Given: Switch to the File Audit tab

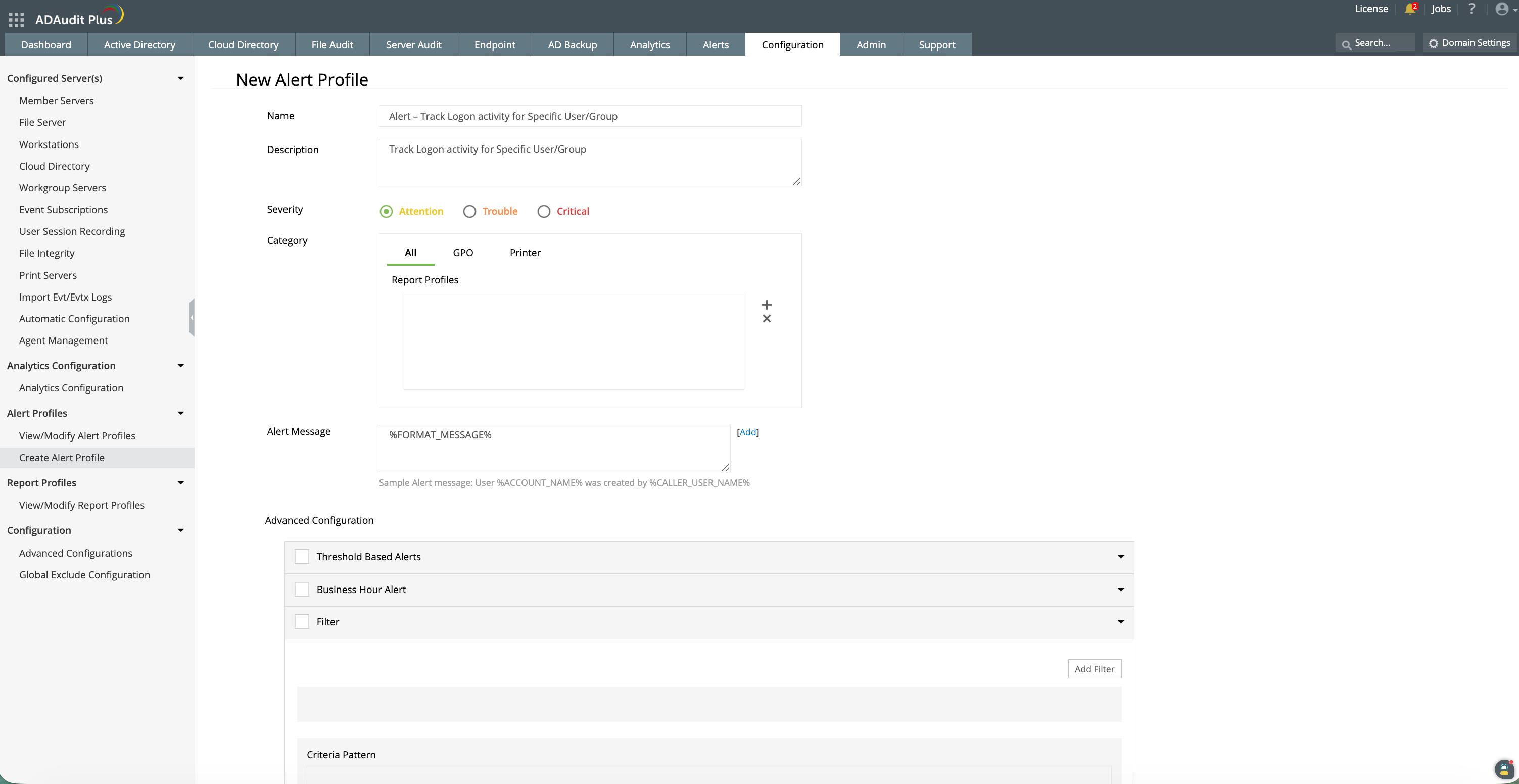Looking at the screenshot, I should tap(332, 45).
